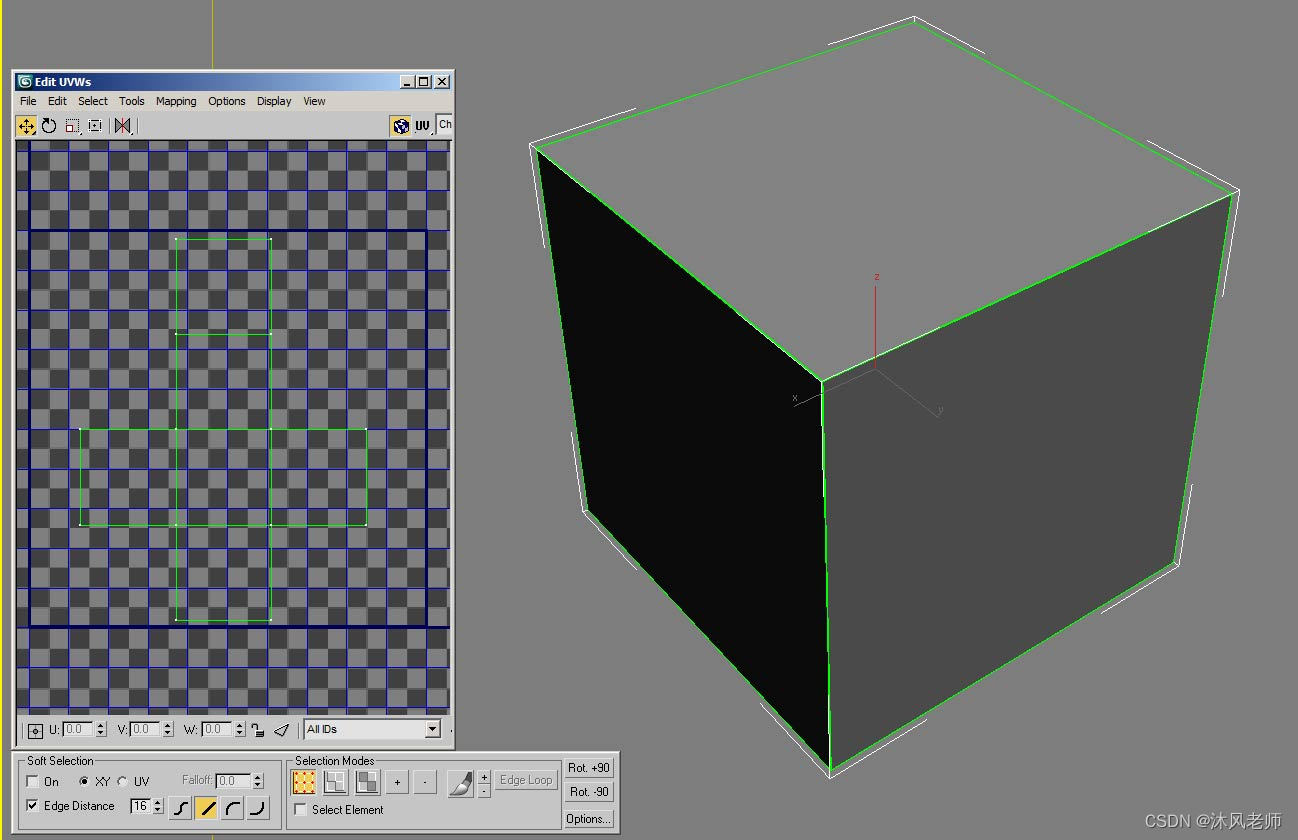Click the Rot. +90 button
Image resolution: width=1298 pixels, height=840 pixels.
click(589, 768)
